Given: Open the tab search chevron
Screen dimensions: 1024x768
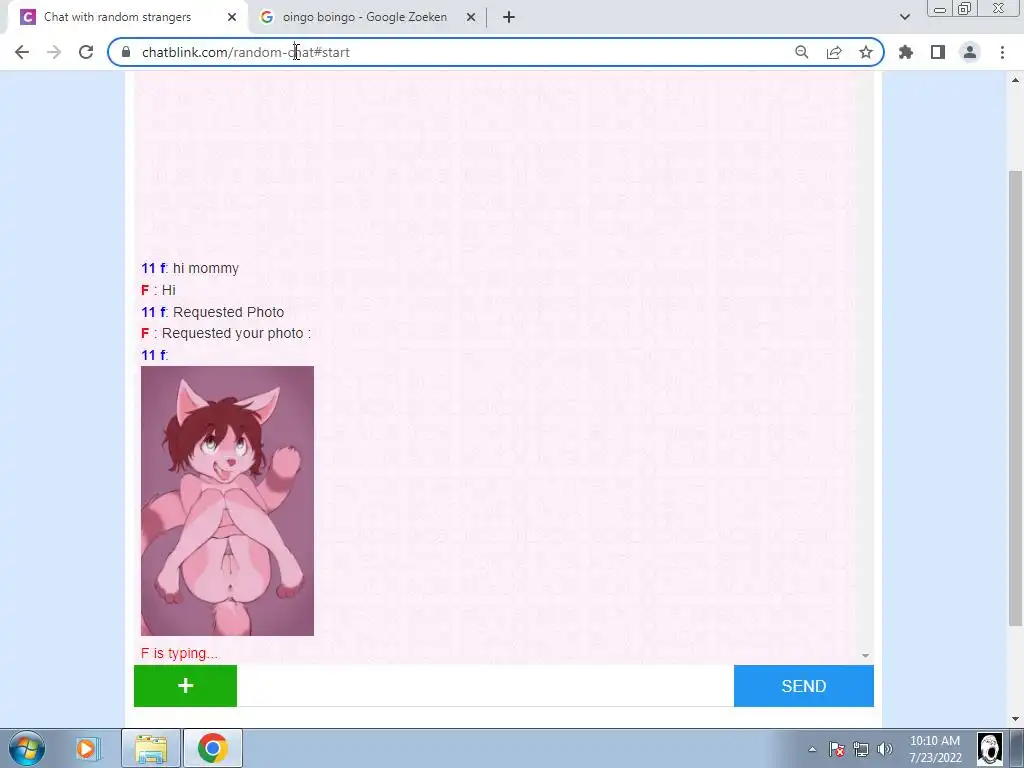Looking at the screenshot, I should pos(904,17).
